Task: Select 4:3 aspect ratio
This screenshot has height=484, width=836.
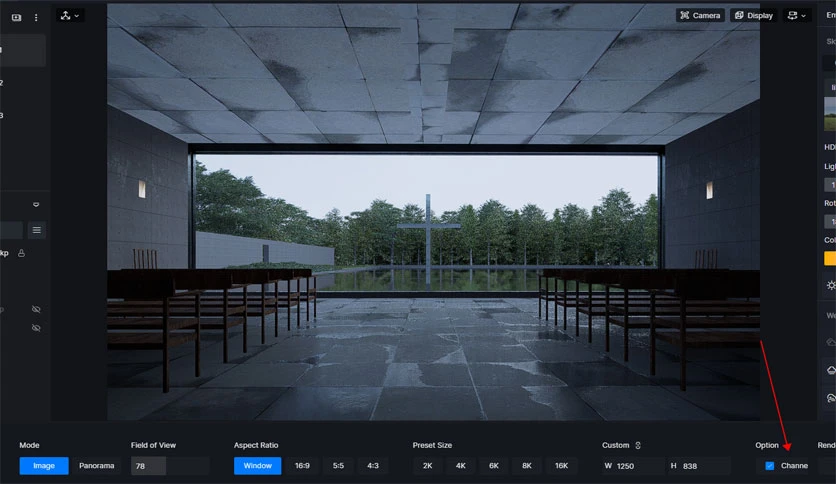Action: pyautogui.click(x=373, y=465)
